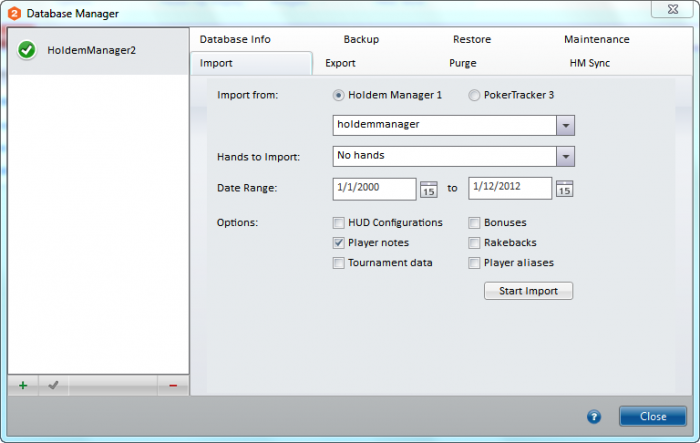Screen dimensions: 700x443
Task: Enable the HUD Configurations checkbox
Action: 338,222
